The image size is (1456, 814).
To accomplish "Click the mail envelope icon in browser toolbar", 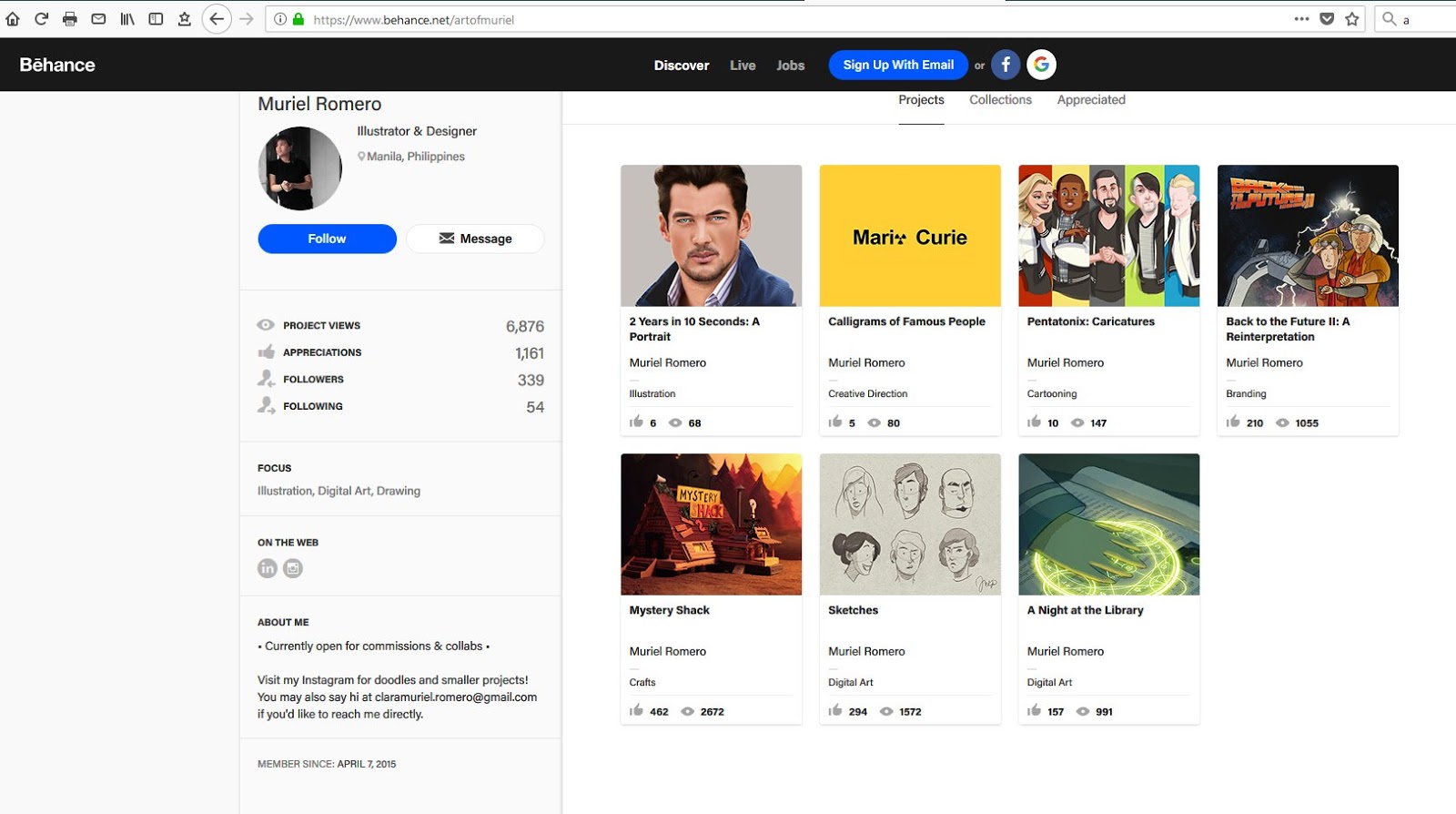I will (98, 18).
